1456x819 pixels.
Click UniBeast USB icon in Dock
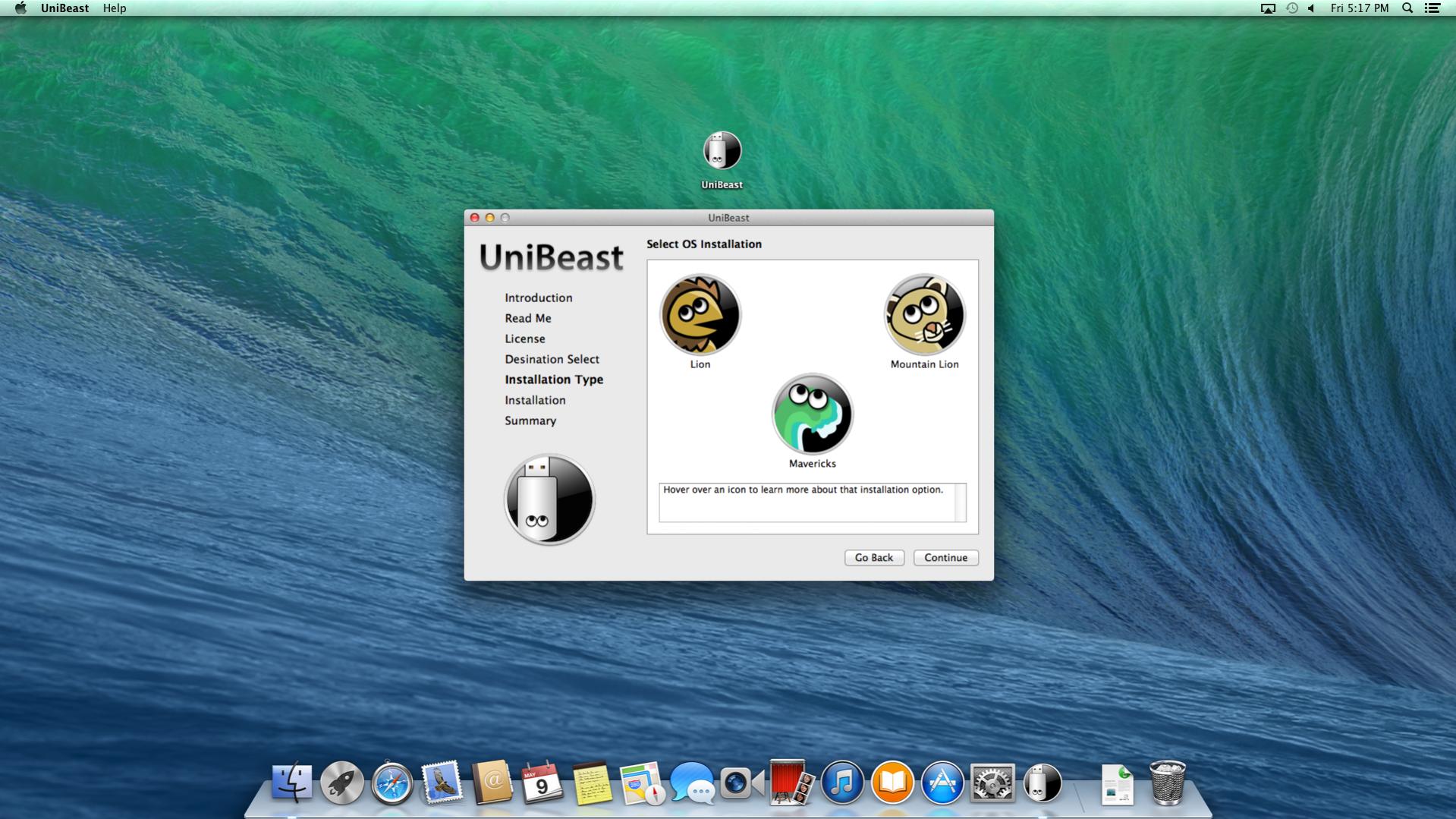[x=1042, y=783]
